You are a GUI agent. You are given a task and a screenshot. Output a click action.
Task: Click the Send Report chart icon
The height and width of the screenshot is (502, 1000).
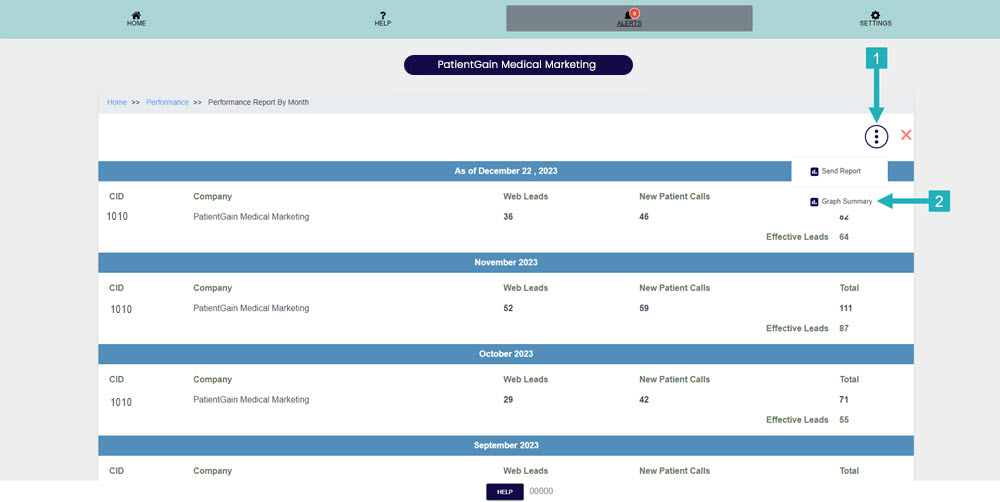814,172
